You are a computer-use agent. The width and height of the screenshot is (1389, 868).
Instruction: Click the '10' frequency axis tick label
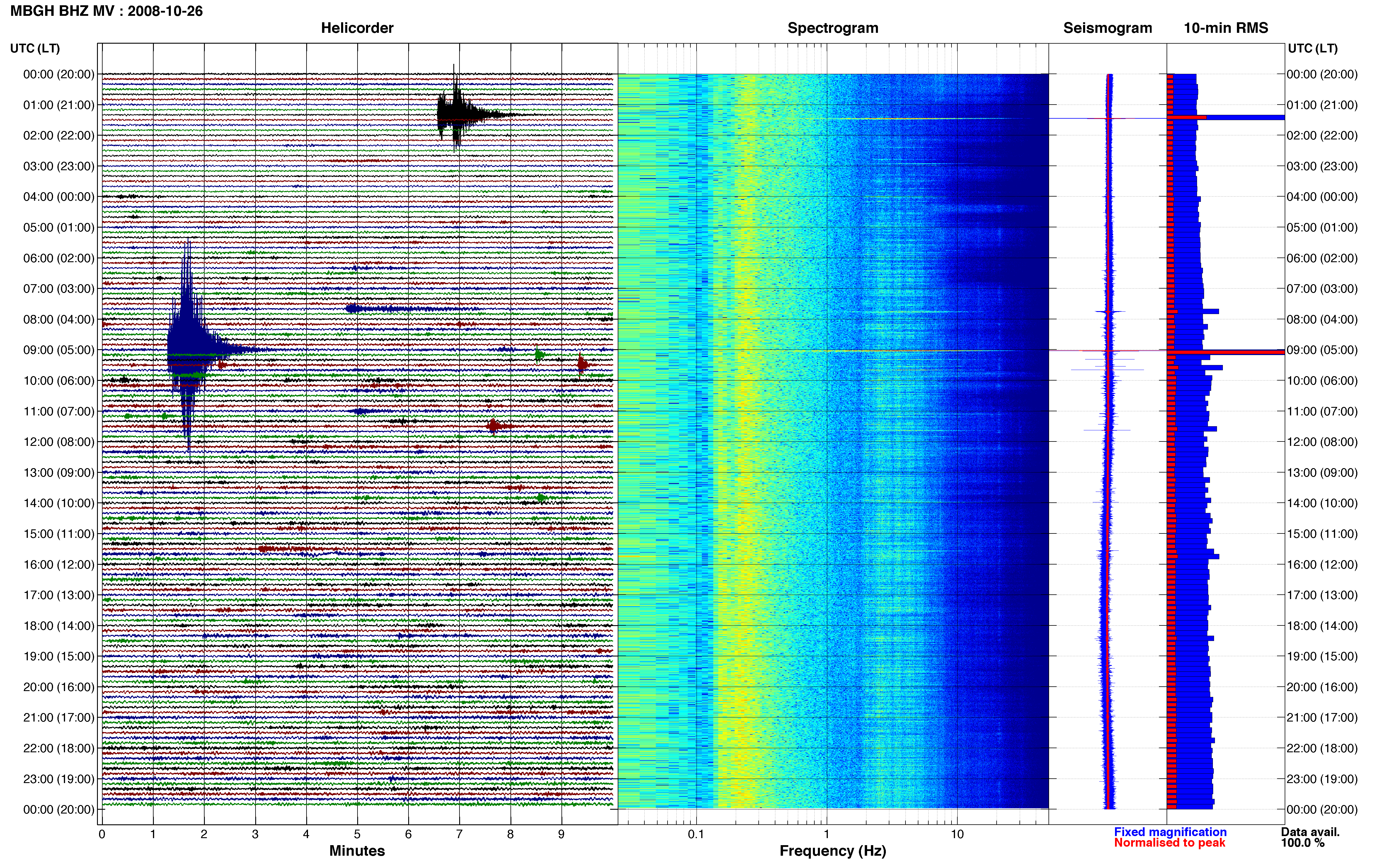pyautogui.click(x=957, y=834)
